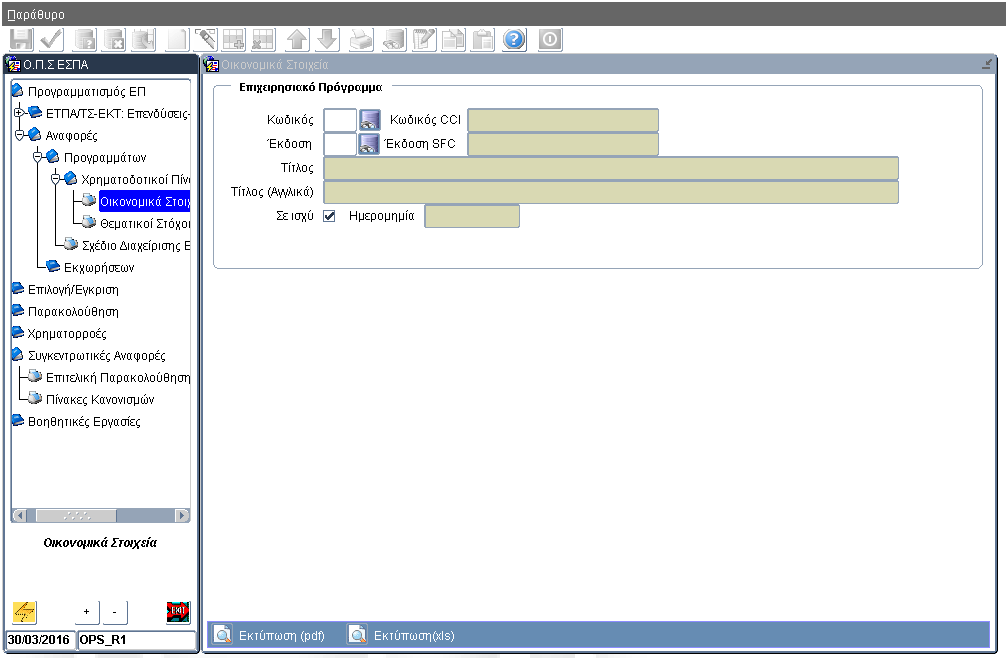The height and width of the screenshot is (658, 1006).
Task: Click the Τίτλος (Αγγλικά) field
Action: (611, 192)
